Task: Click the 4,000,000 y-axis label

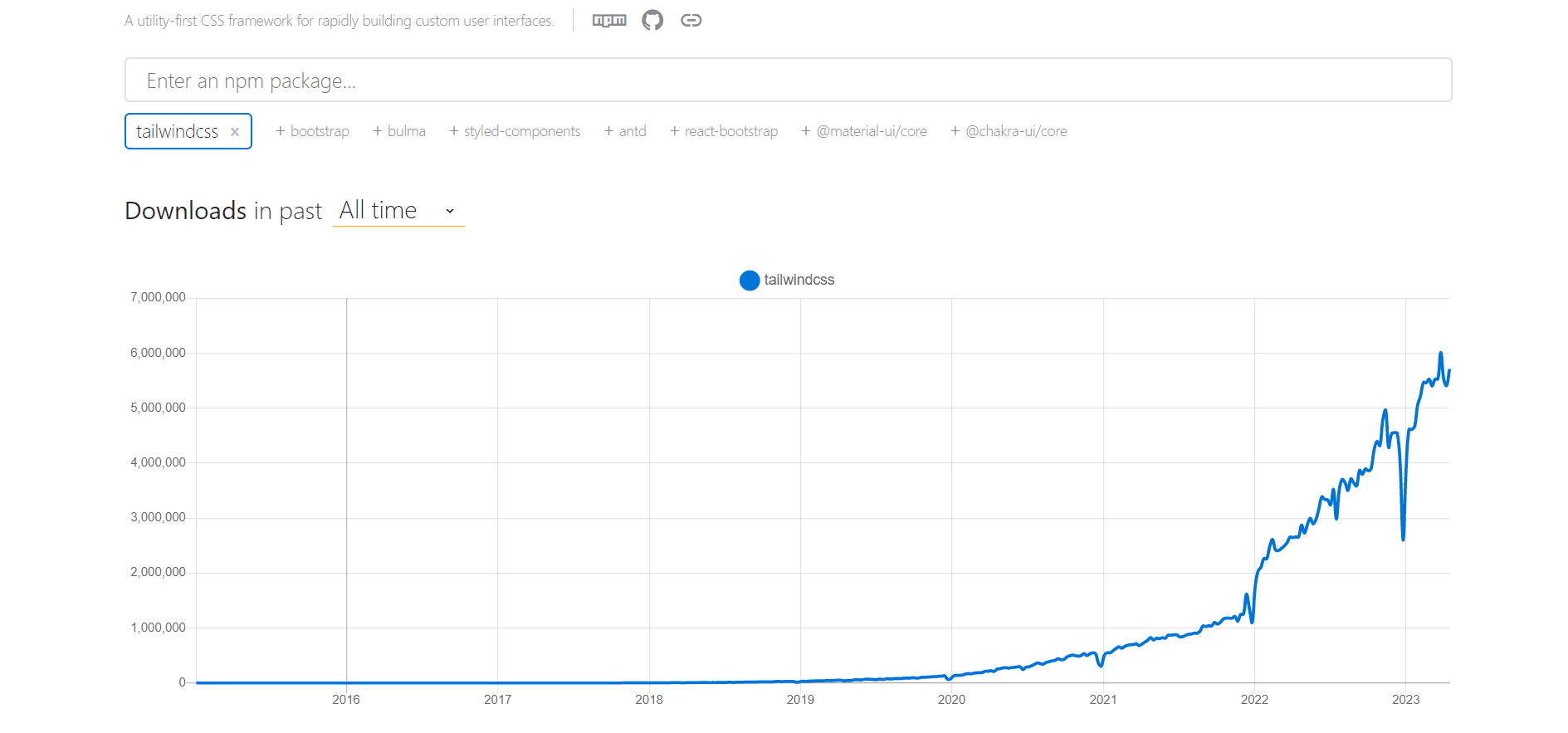Action: [158, 462]
